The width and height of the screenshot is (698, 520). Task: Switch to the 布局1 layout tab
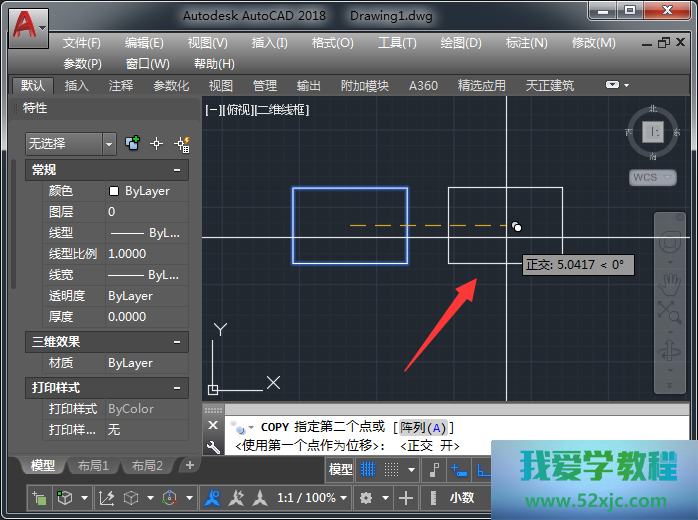[x=93, y=466]
